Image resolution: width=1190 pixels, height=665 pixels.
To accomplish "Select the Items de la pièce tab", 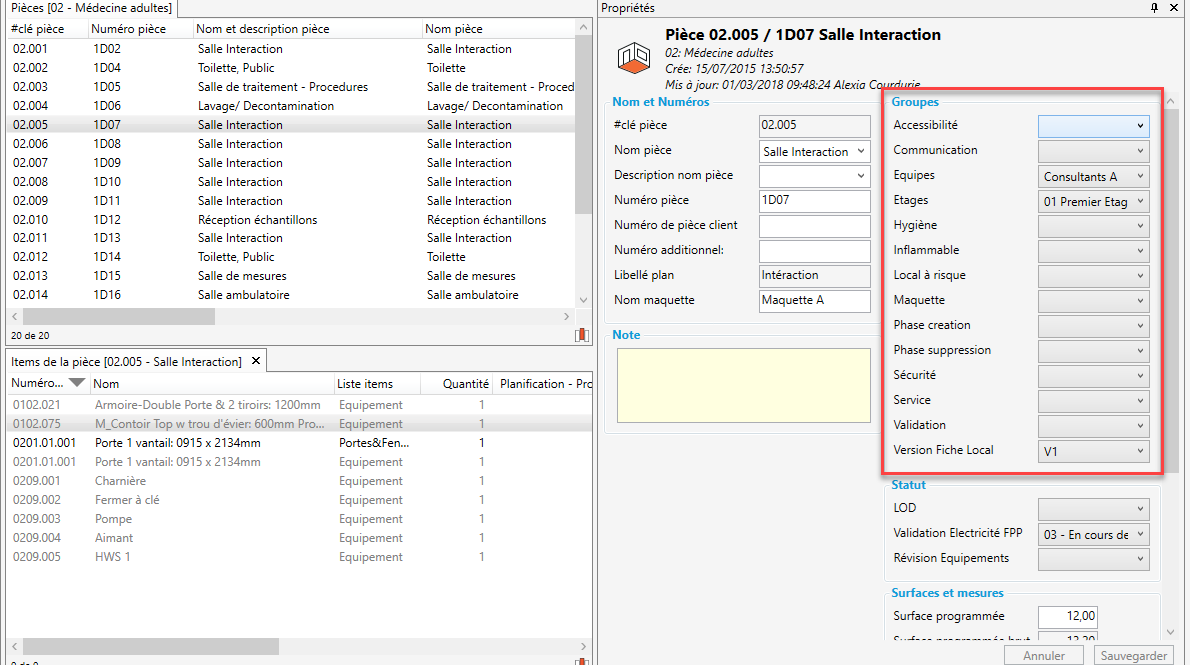I will click(125, 361).
